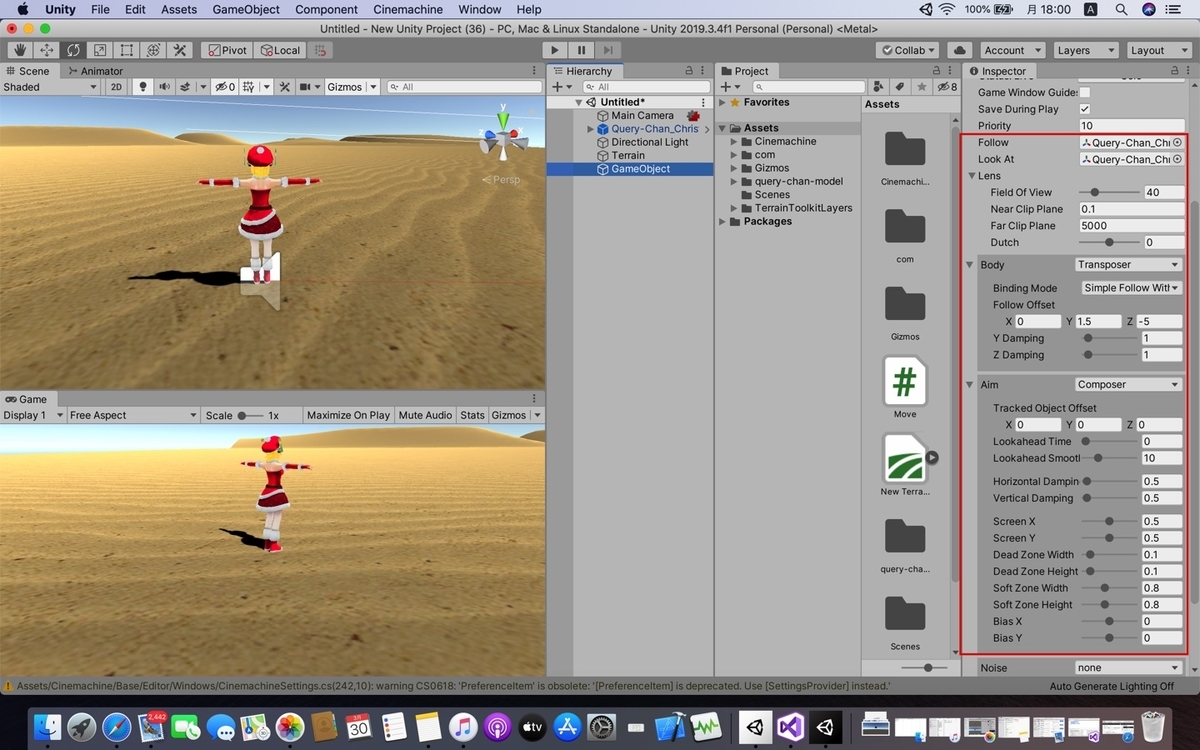Viewport: 1200px width, 750px height.
Task: Click the Hierarchy create plus button
Action: 561,87
